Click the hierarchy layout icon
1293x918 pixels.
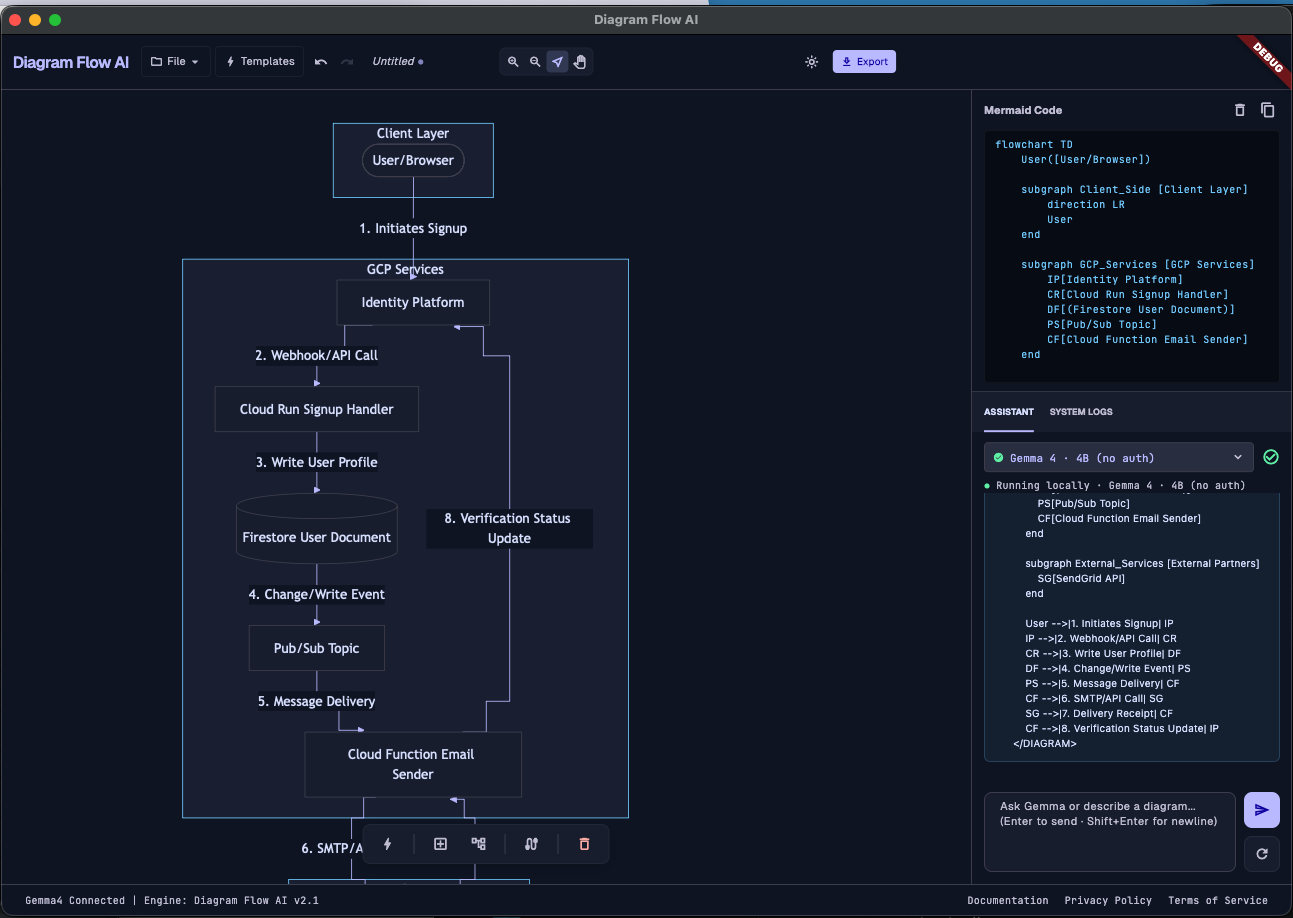point(479,844)
